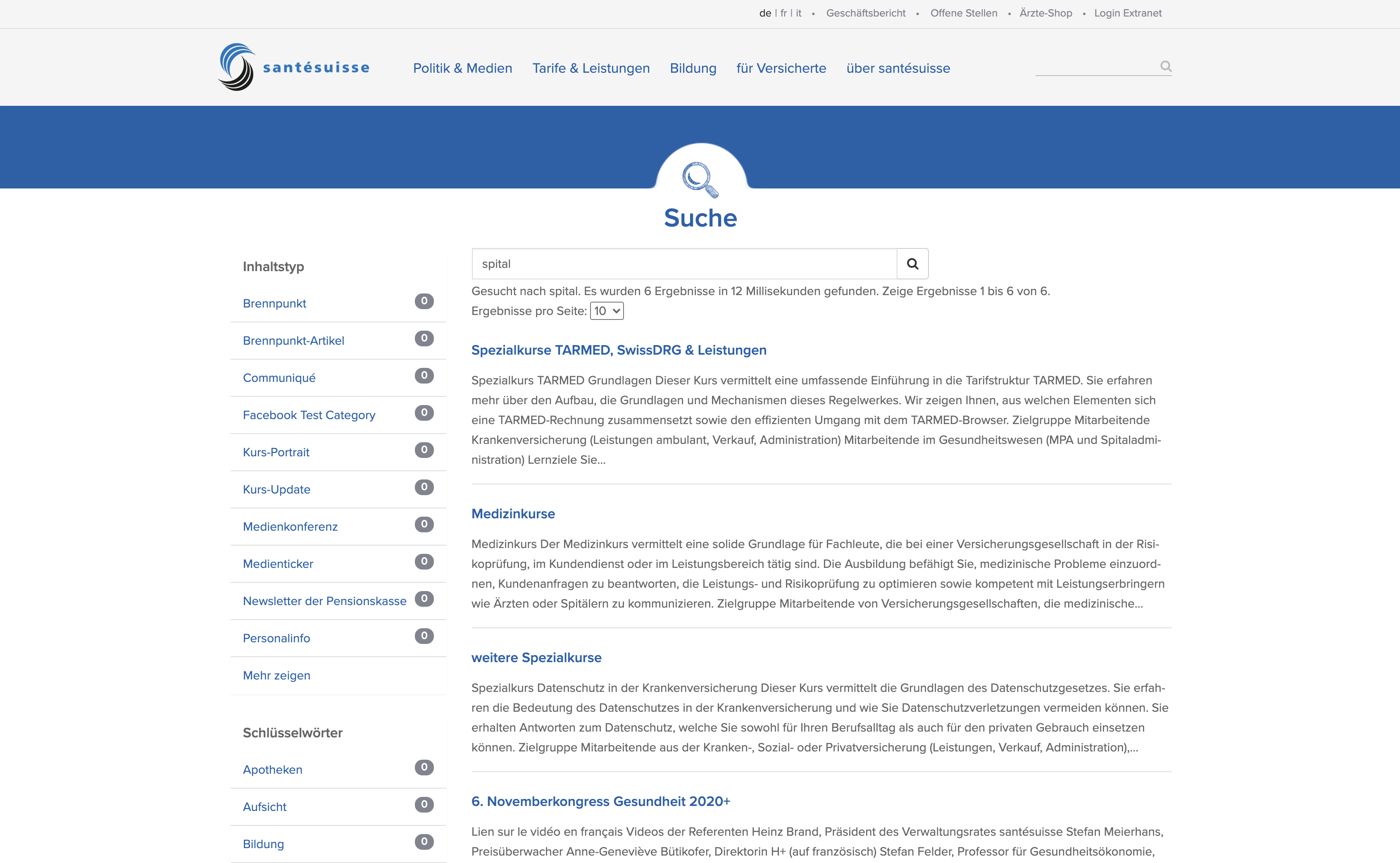This screenshot has height=863, width=1400.
Task: Open result Medizinkurse
Action: tap(513, 514)
